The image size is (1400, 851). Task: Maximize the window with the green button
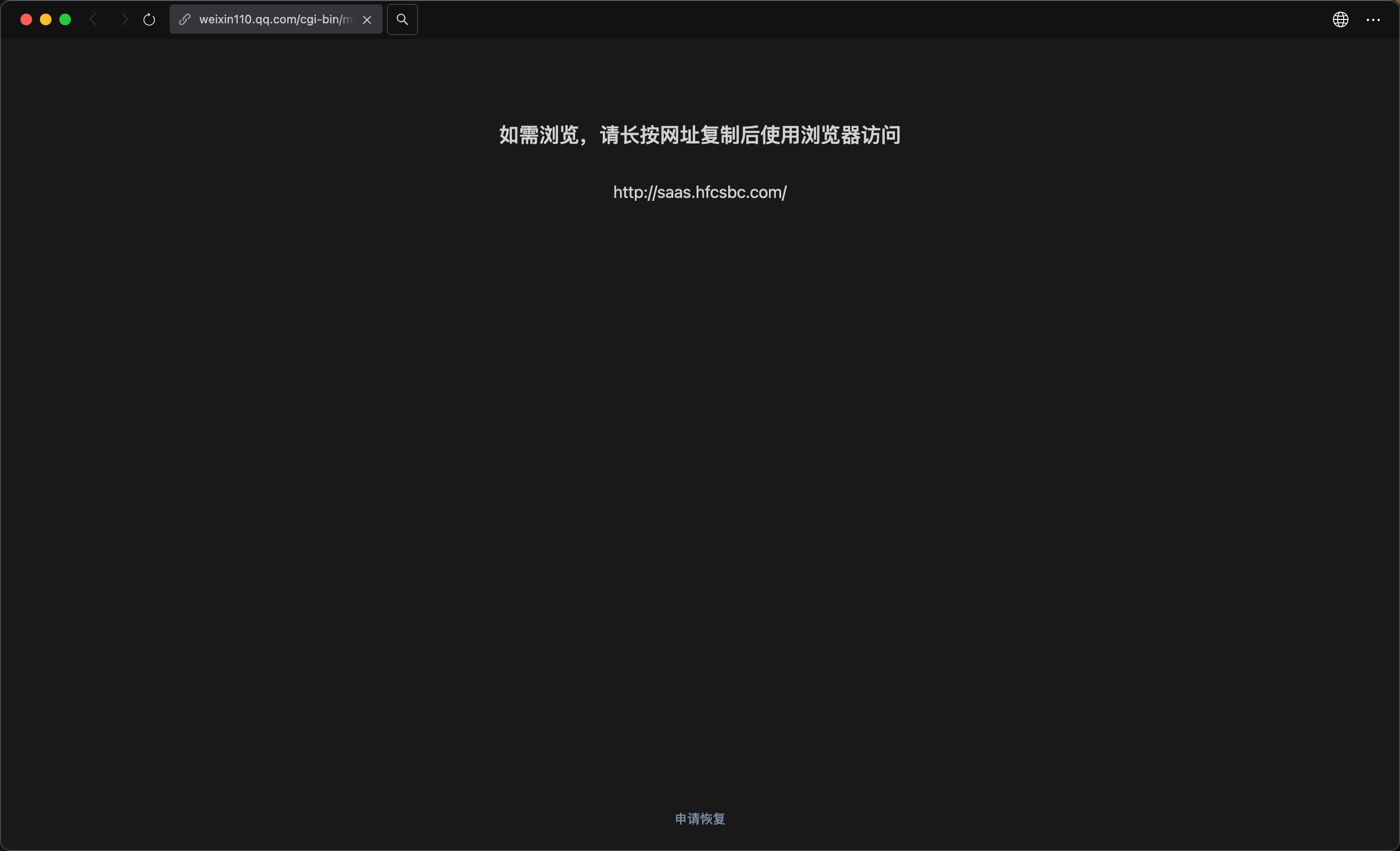65,20
